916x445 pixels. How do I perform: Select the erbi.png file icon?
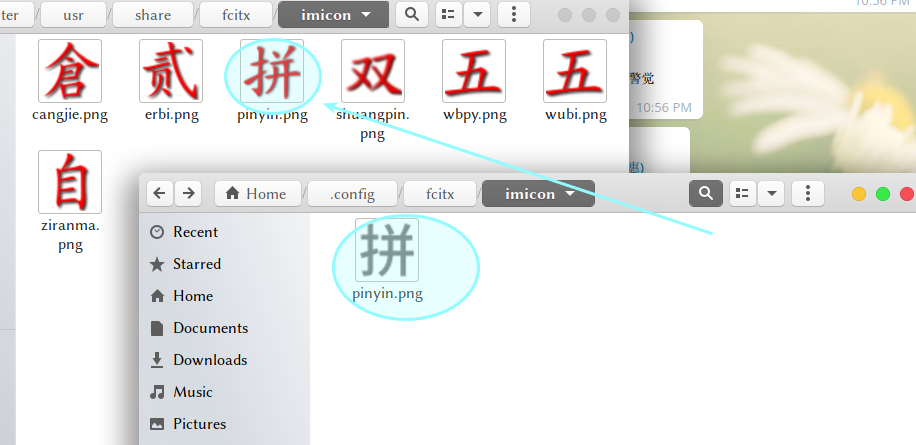click(x=171, y=71)
